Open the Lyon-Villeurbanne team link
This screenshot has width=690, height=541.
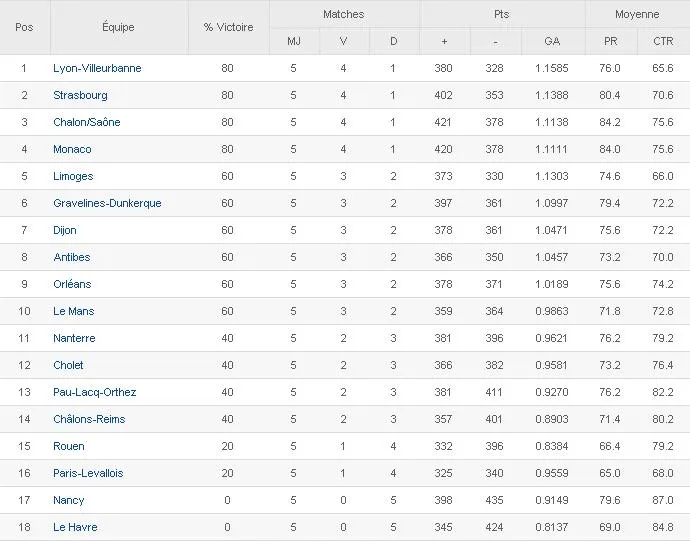point(97,68)
